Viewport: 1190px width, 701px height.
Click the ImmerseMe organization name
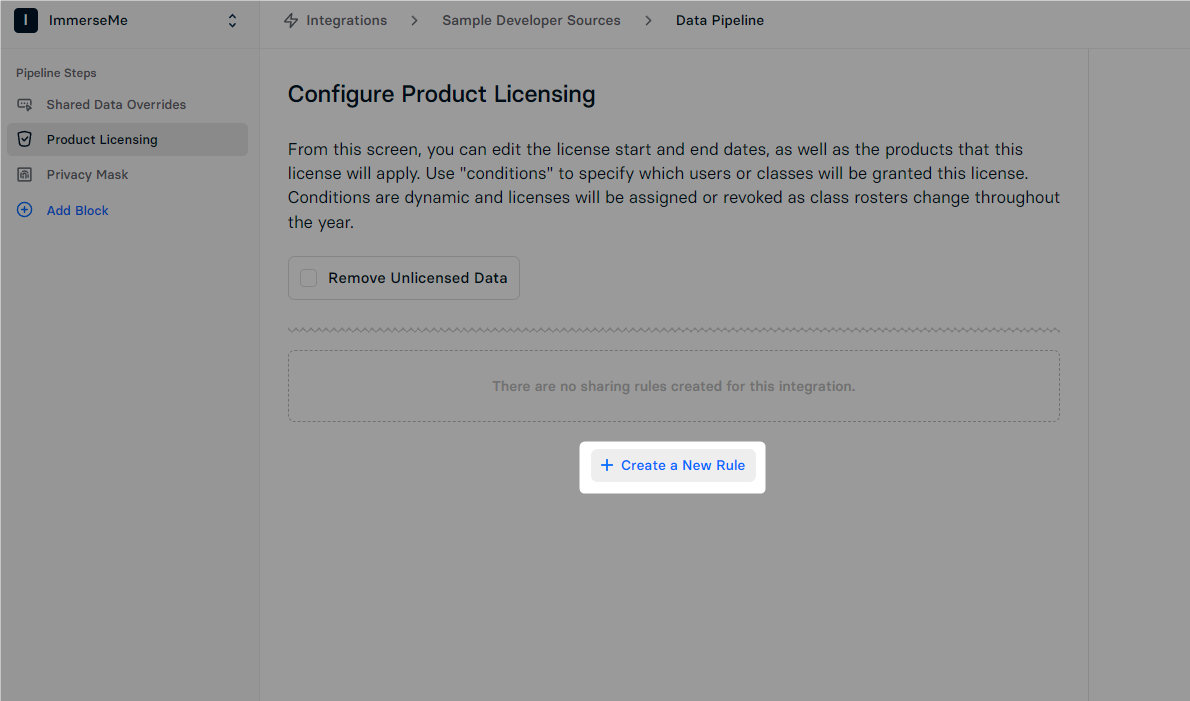(88, 20)
